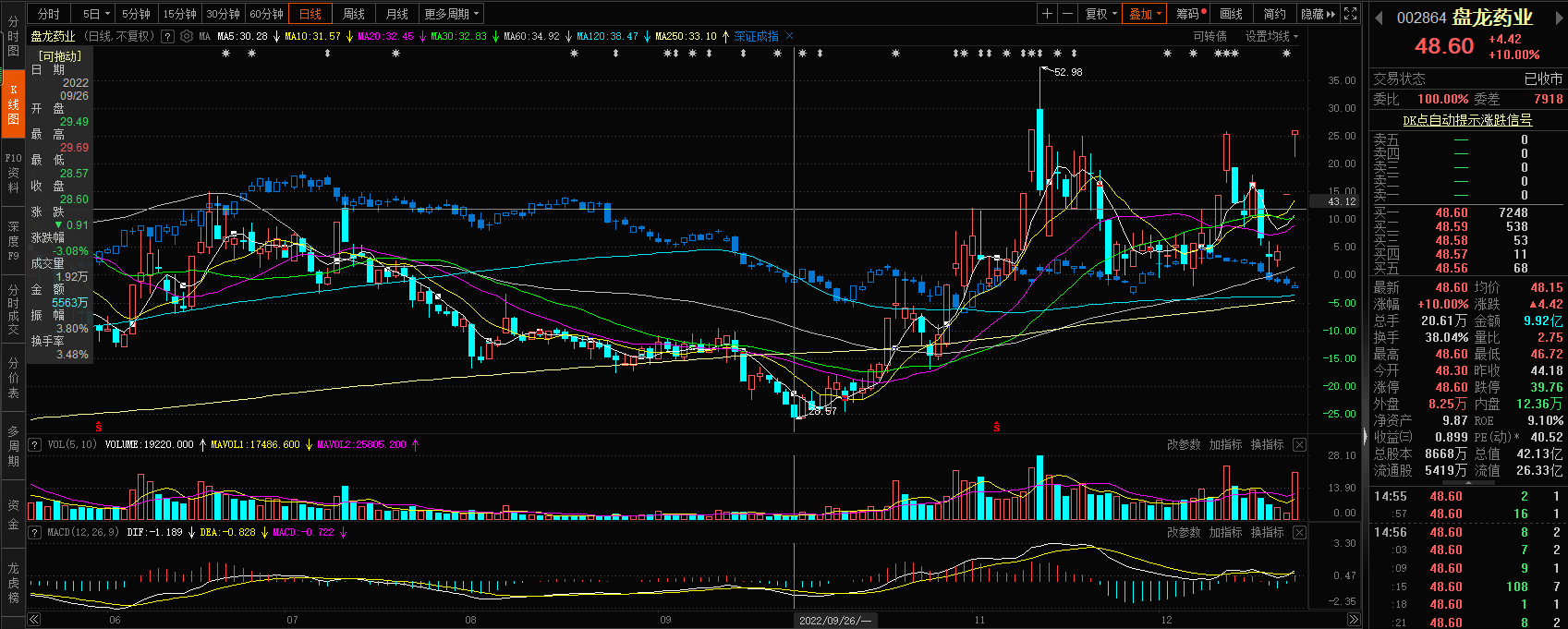Click the zoom in plus icon
This screenshot has height=629, width=1568.
(x=1047, y=14)
